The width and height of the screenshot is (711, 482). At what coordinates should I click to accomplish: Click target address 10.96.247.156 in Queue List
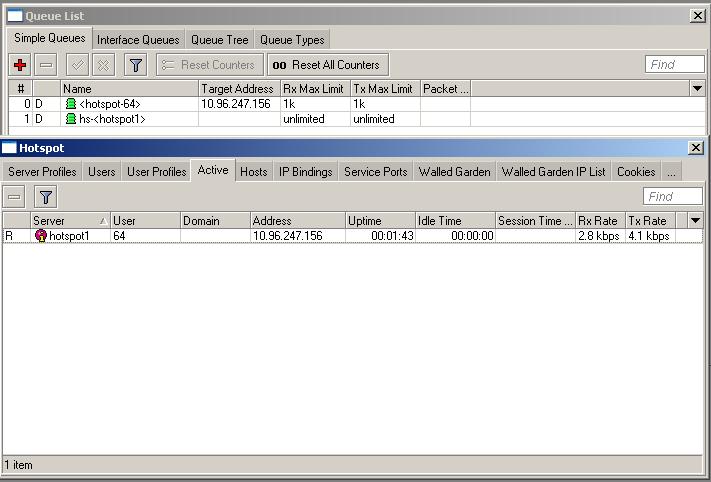click(x=236, y=104)
